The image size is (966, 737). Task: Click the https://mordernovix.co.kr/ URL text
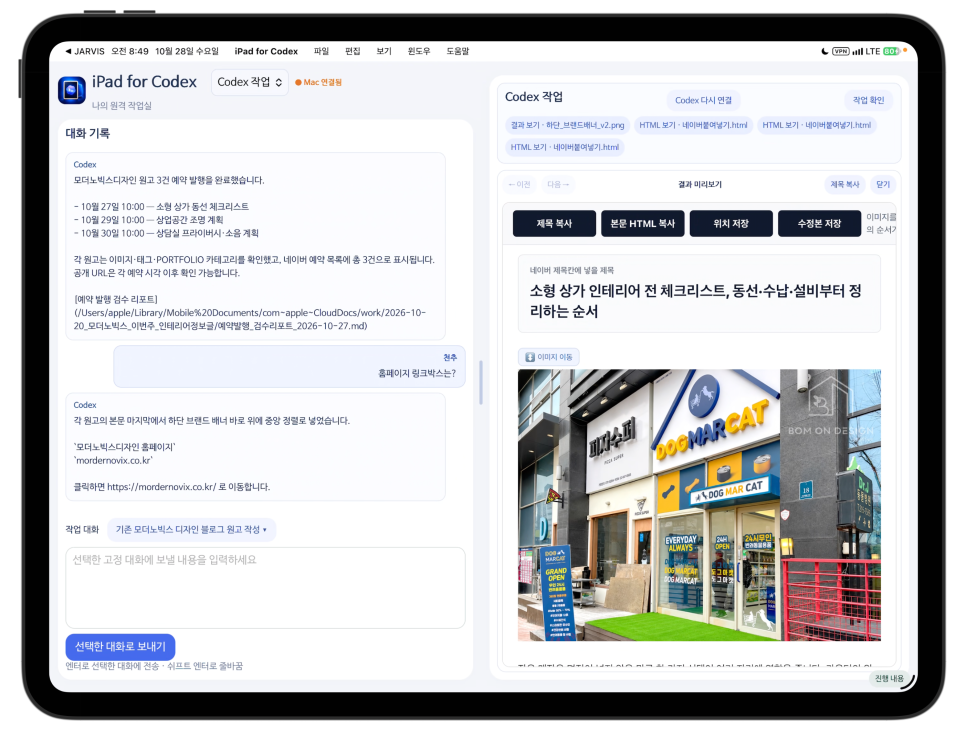[161, 487]
